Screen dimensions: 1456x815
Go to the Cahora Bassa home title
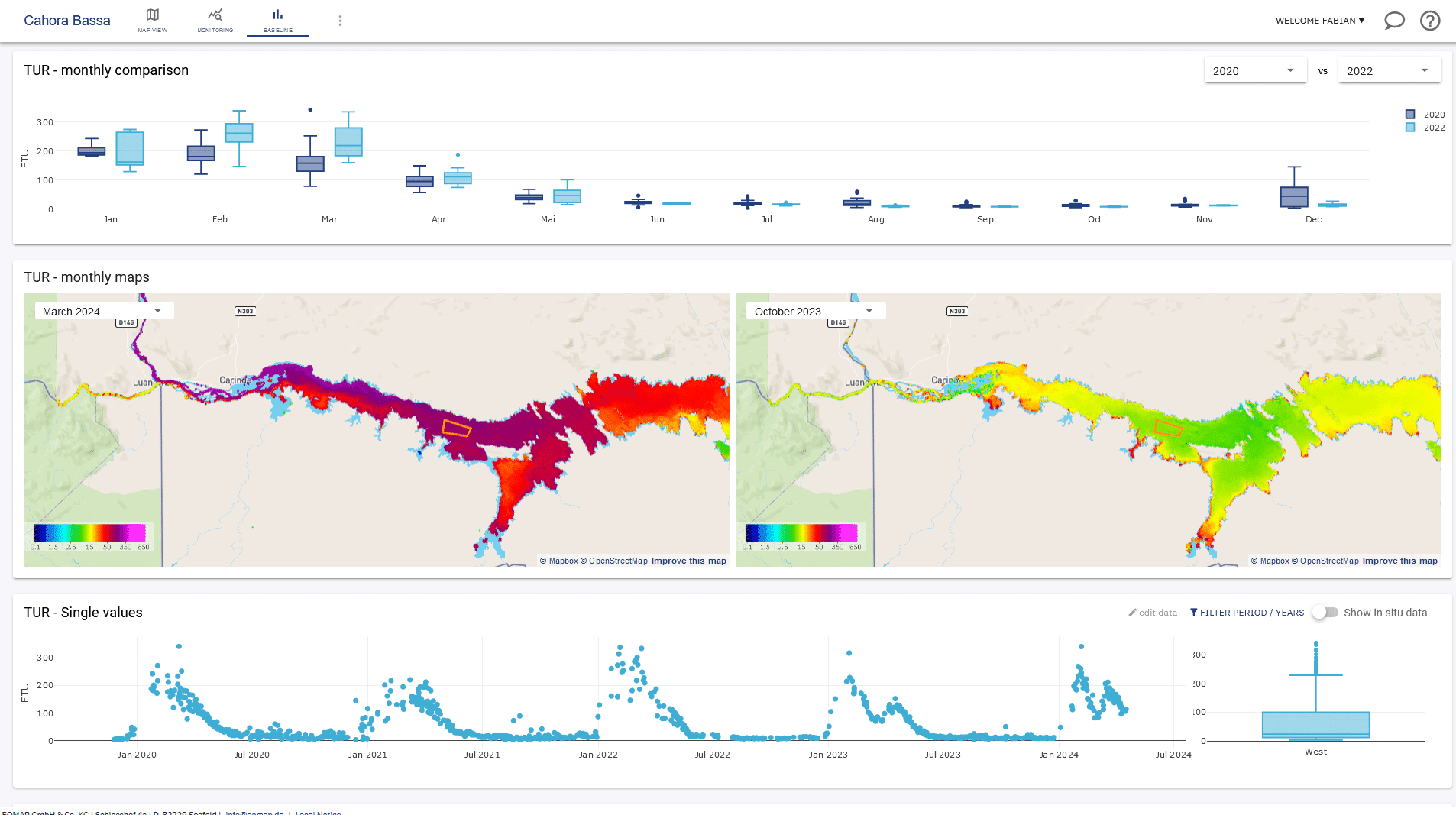pyautogui.click(x=67, y=21)
